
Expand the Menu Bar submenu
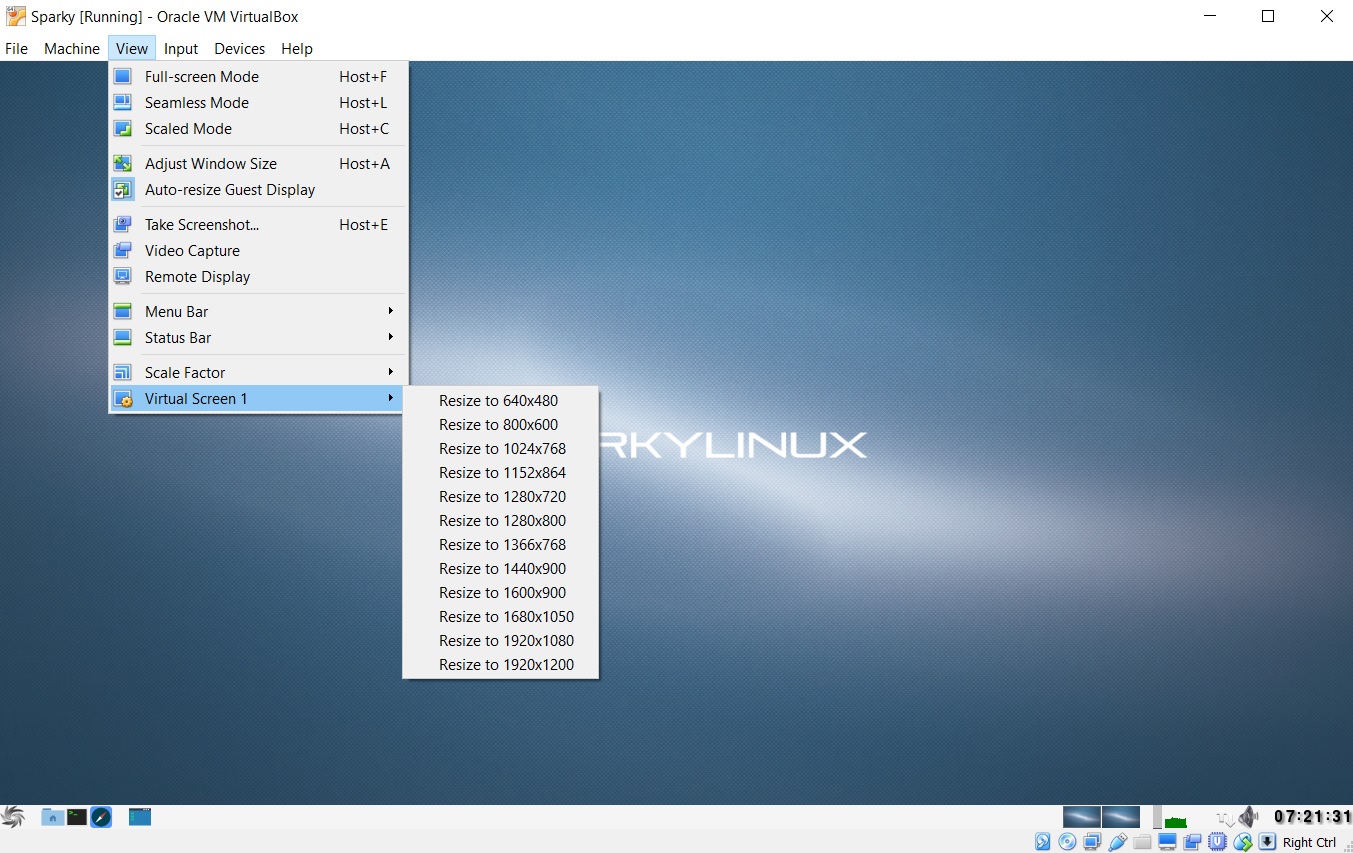point(258,312)
